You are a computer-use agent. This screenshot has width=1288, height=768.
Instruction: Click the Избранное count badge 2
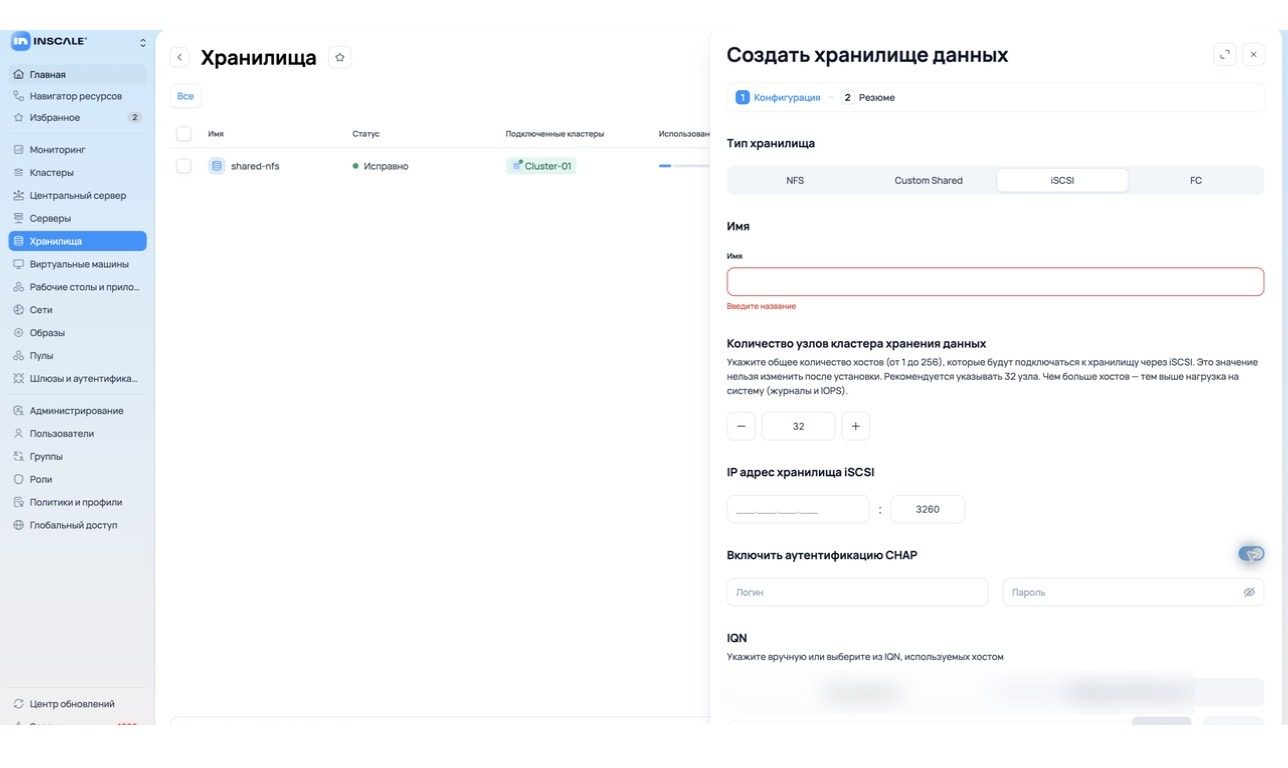[134, 118]
